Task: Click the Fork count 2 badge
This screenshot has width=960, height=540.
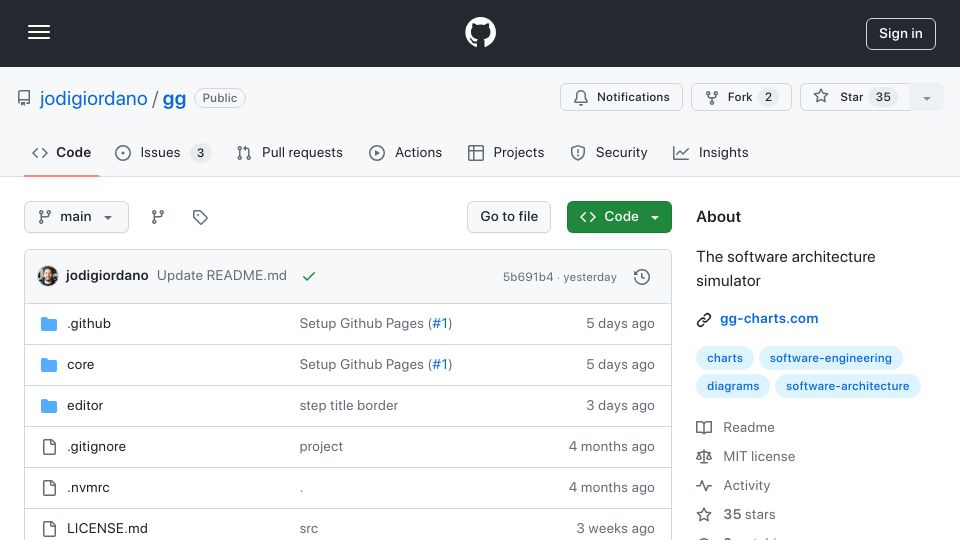Action: click(768, 97)
